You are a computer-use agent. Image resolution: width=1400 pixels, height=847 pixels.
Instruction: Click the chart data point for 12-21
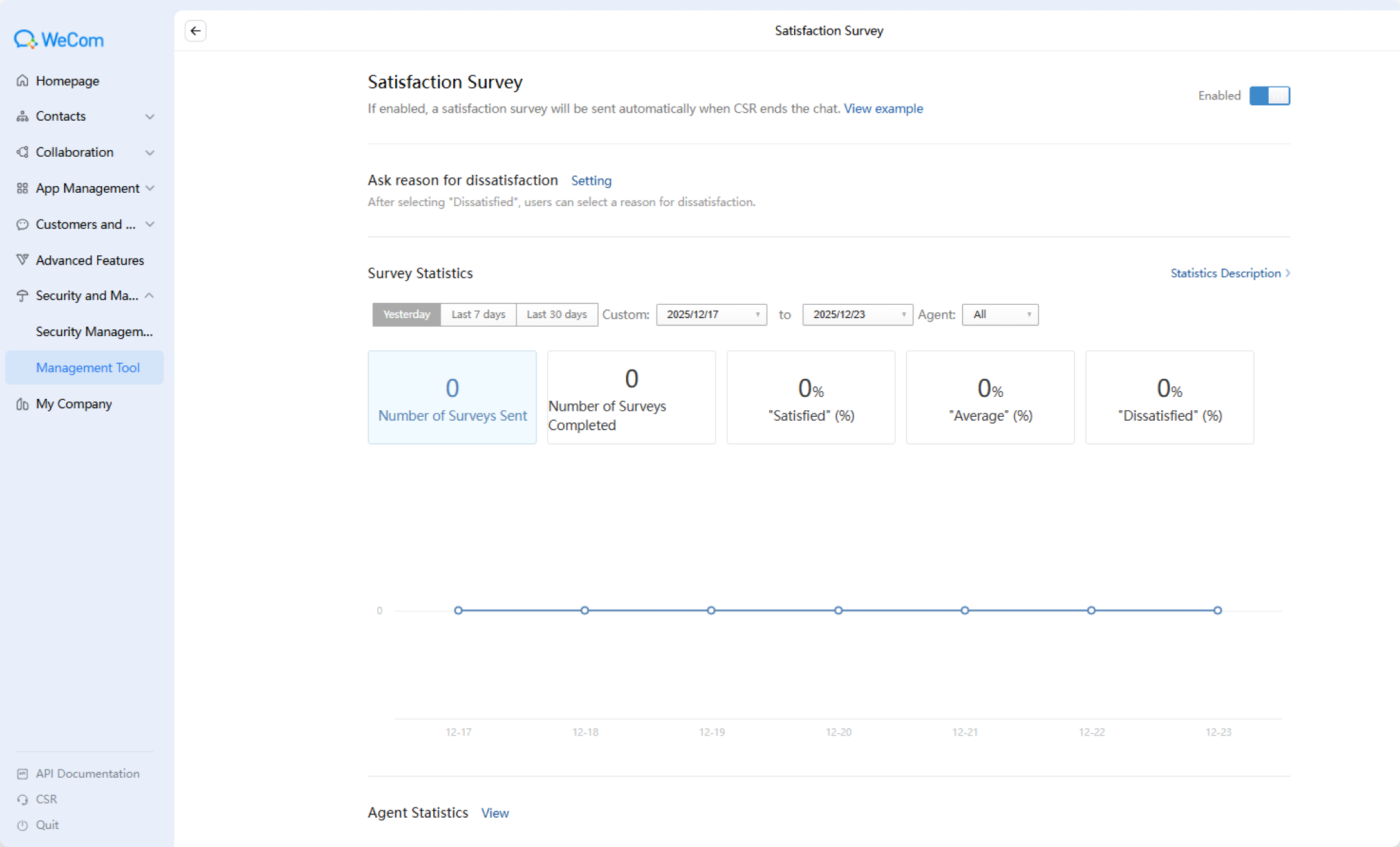pyautogui.click(x=965, y=610)
